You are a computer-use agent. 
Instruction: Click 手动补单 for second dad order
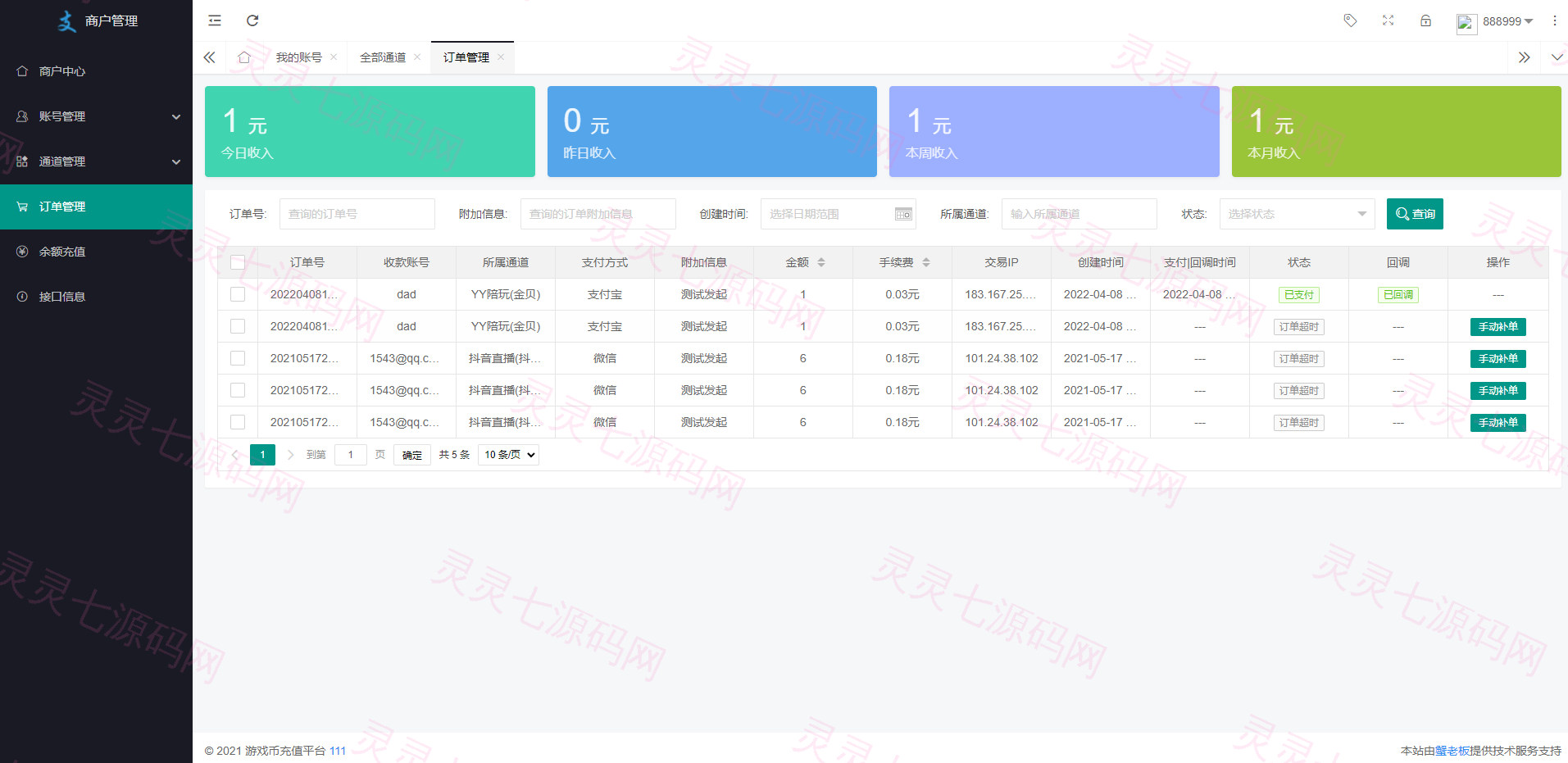tap(1498, 327)
